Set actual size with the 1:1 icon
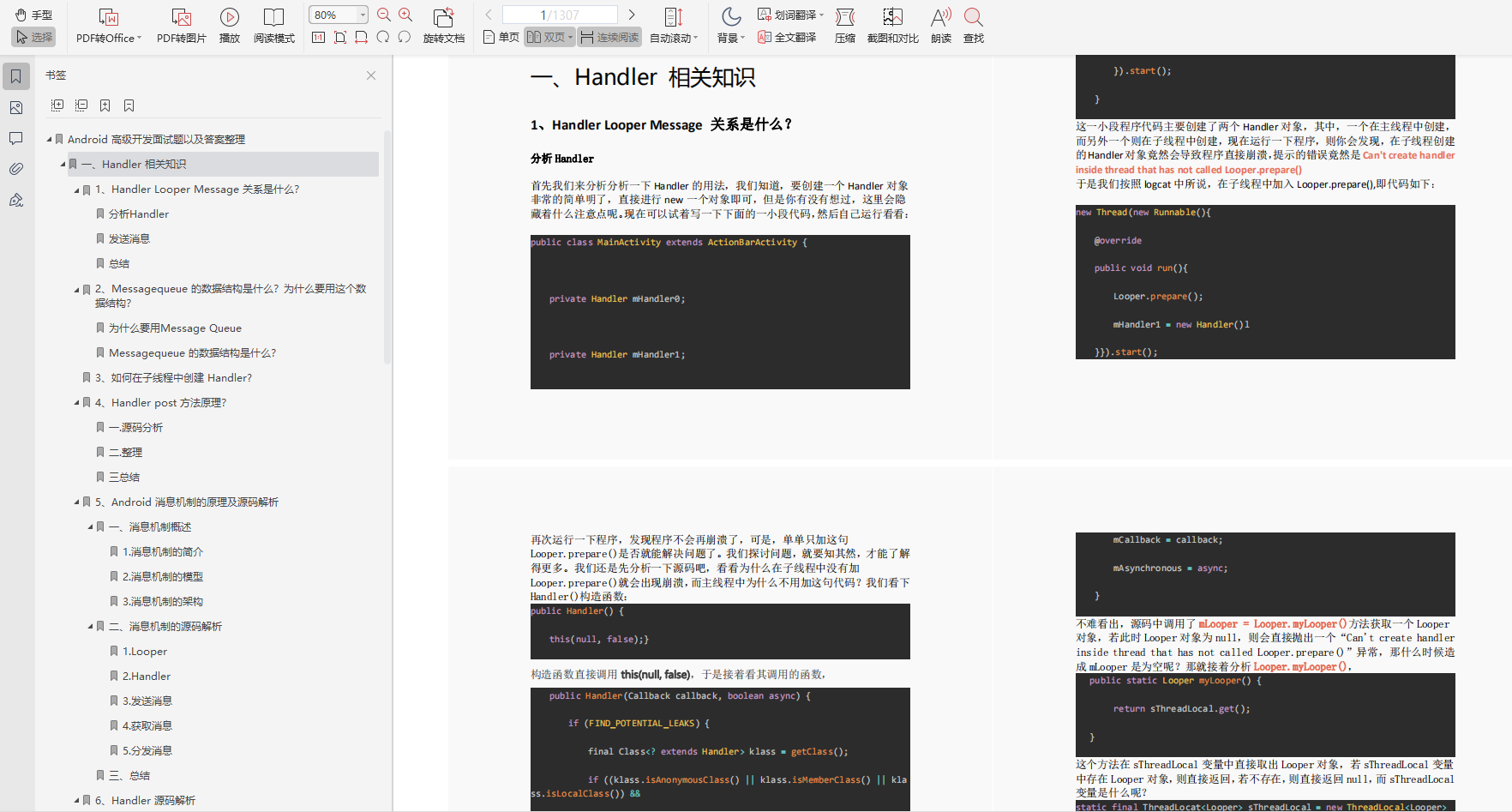The height and width of the screenshot is (812, 1512). (319, 37)
